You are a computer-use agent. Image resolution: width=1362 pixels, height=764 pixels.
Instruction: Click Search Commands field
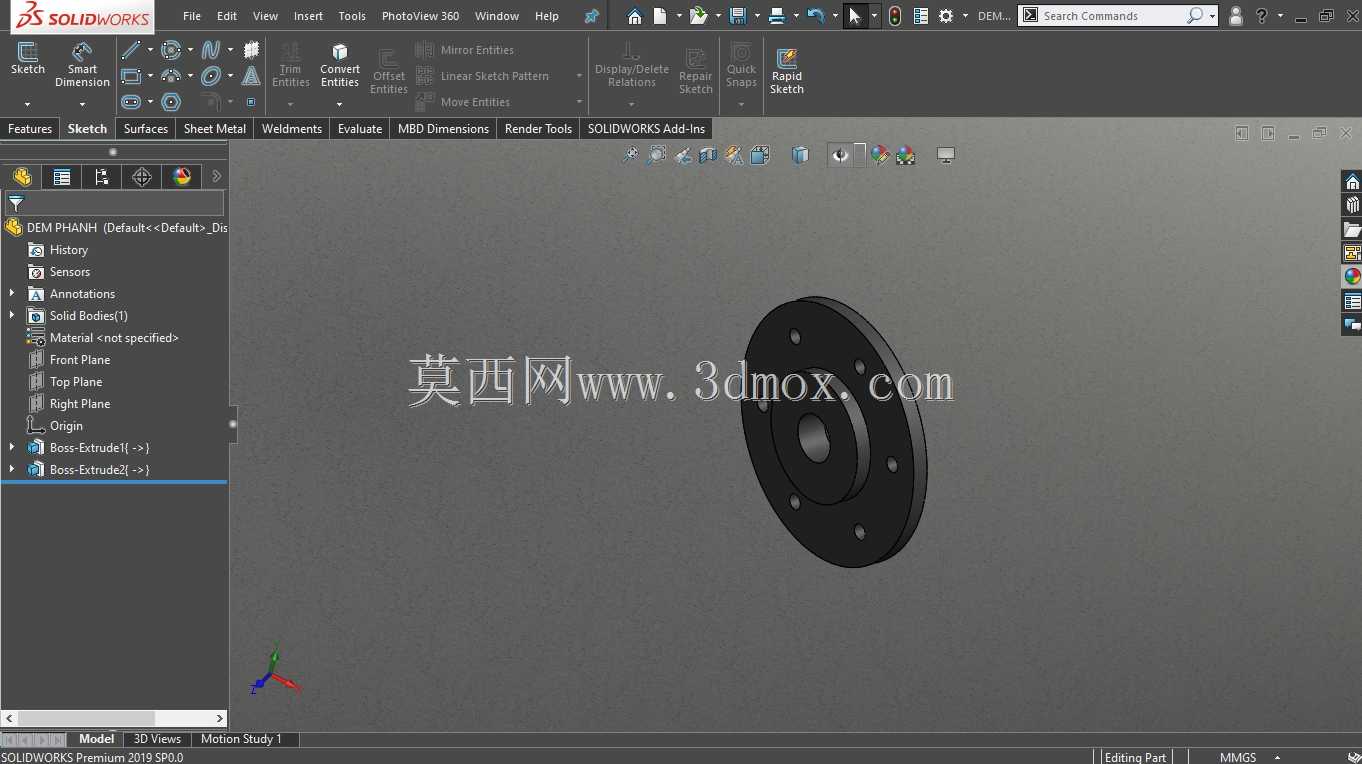pos(1112,16)
